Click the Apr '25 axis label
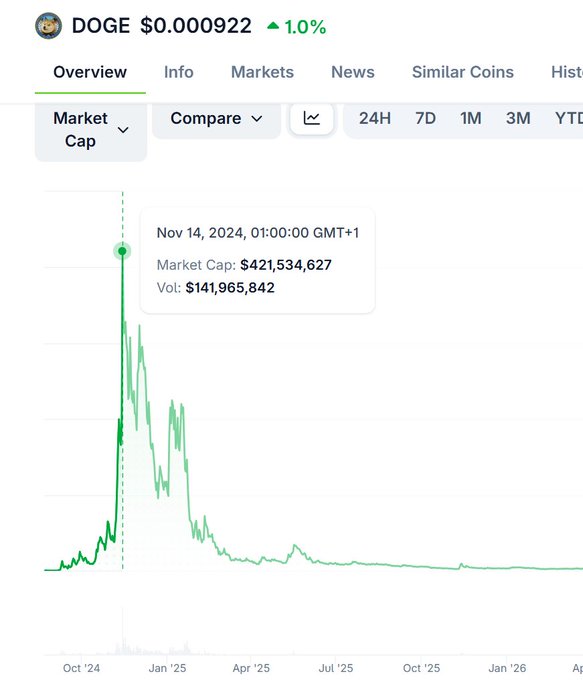 tap(251, 668)
